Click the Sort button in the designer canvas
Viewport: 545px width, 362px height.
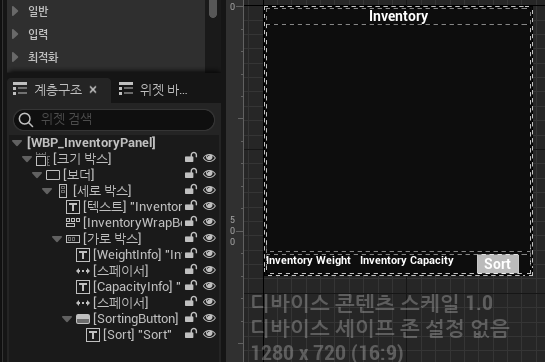point(498,264)
